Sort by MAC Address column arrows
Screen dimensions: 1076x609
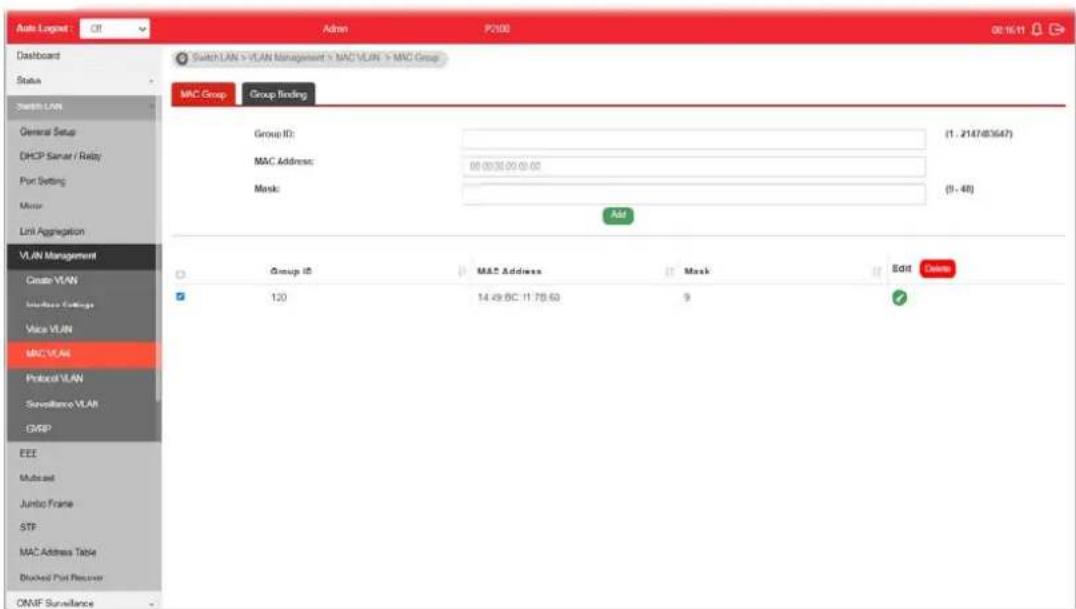pyautogui.click(x=669, y=272)
